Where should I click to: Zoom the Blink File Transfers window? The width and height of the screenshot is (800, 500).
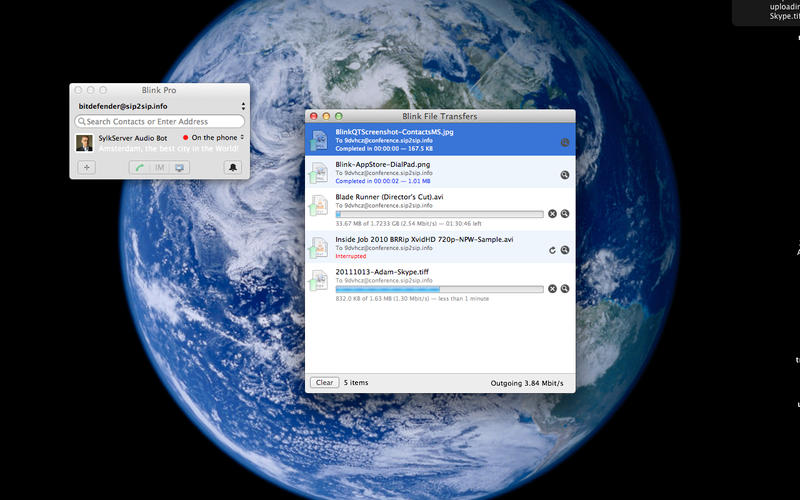(x=338, y=116)
